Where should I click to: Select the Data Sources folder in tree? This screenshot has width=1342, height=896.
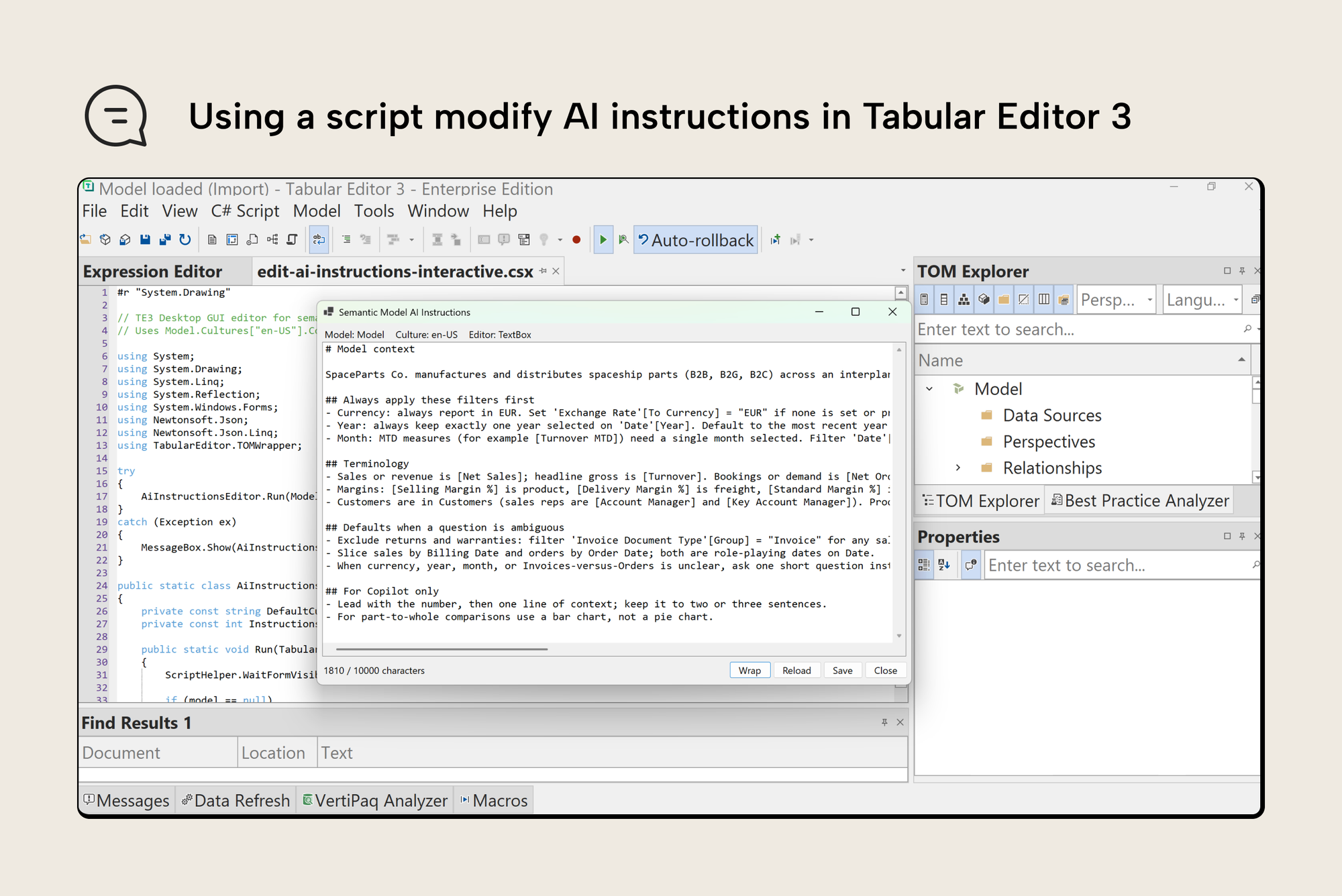(1051, 415)
